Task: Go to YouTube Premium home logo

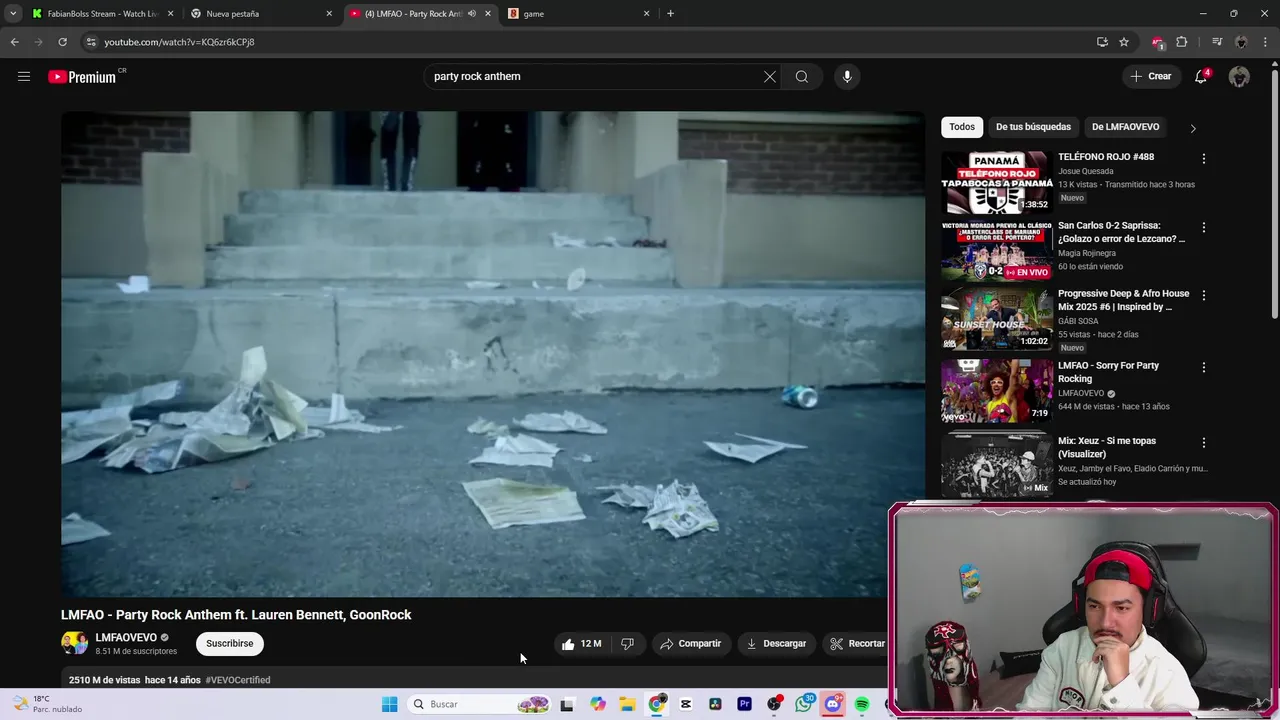Action: (83, 77)
